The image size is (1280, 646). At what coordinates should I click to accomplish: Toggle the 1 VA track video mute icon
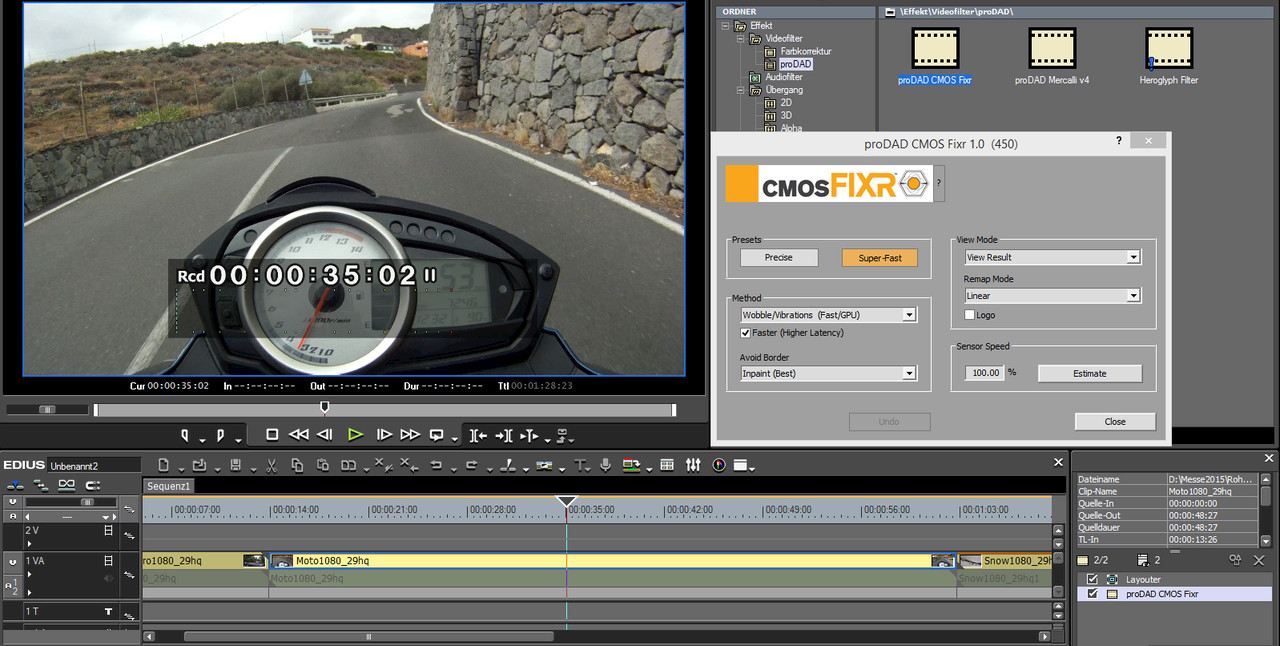(x=108, y=561)
